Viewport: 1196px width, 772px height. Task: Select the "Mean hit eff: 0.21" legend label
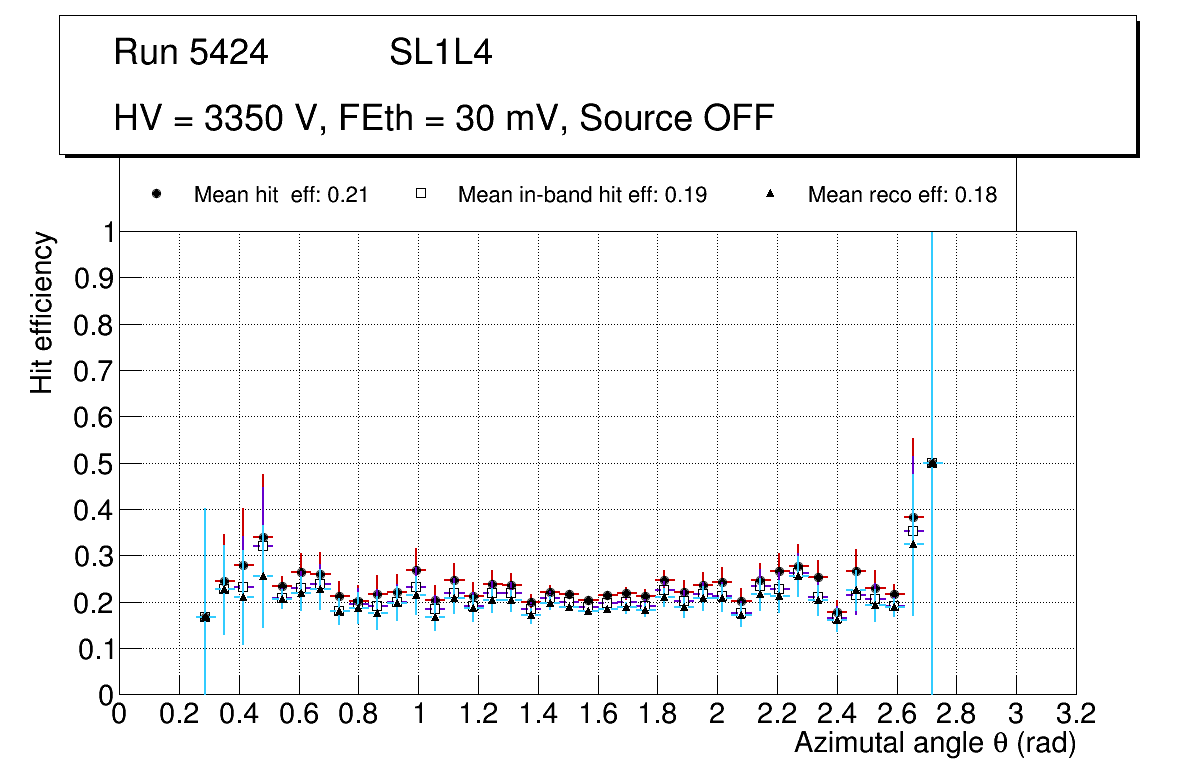click(281, 195)
